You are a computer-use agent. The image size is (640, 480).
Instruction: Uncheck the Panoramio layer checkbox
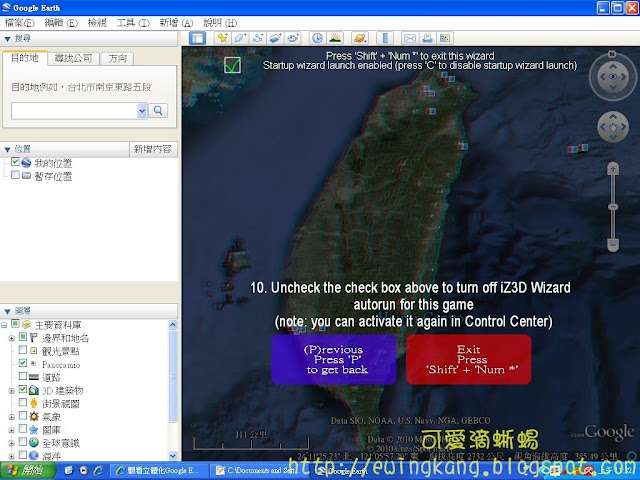pyautogui.click(x=23, y=363)
